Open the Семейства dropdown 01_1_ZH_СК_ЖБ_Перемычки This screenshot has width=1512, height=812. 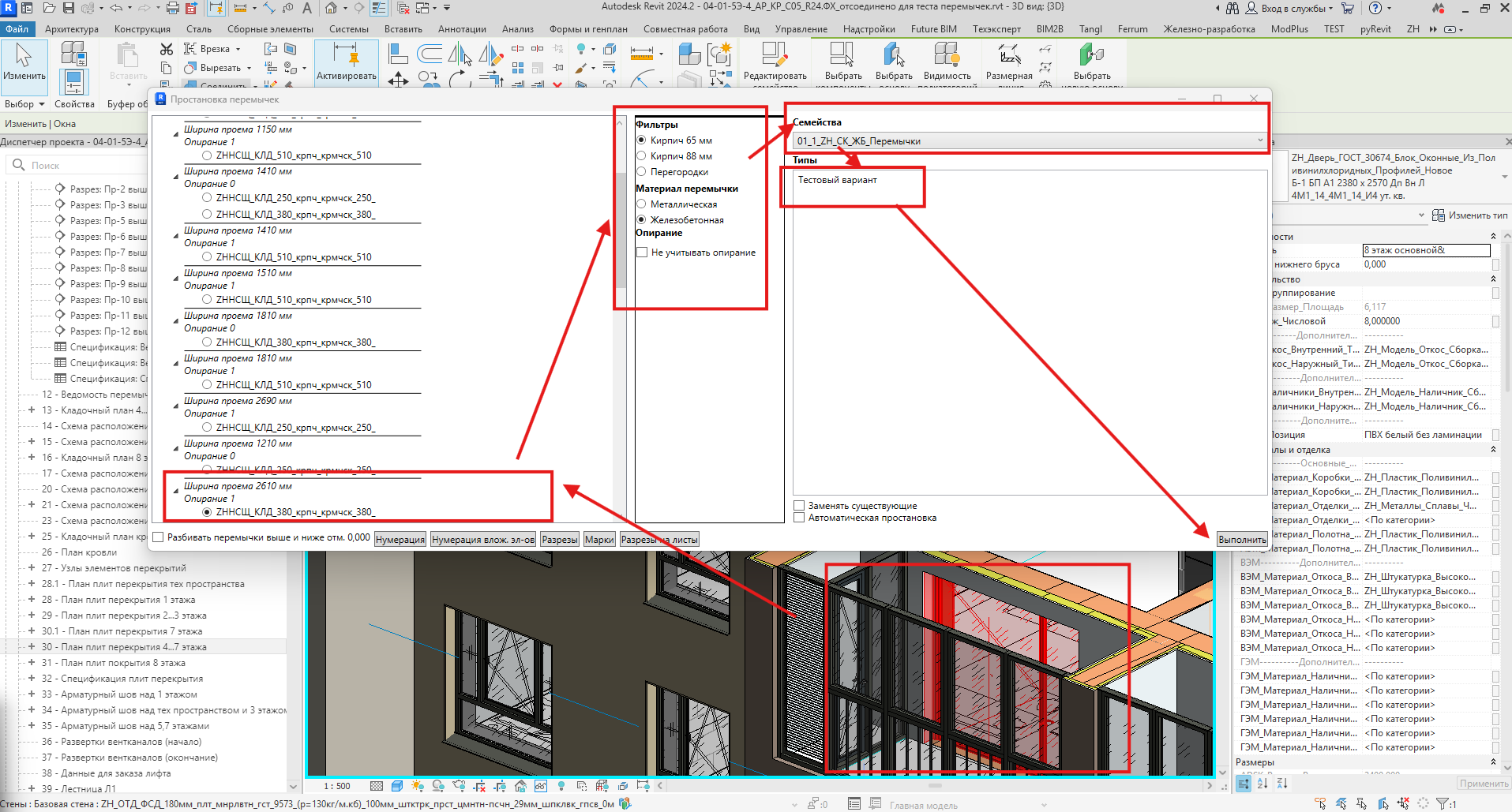coord(1030,141)
